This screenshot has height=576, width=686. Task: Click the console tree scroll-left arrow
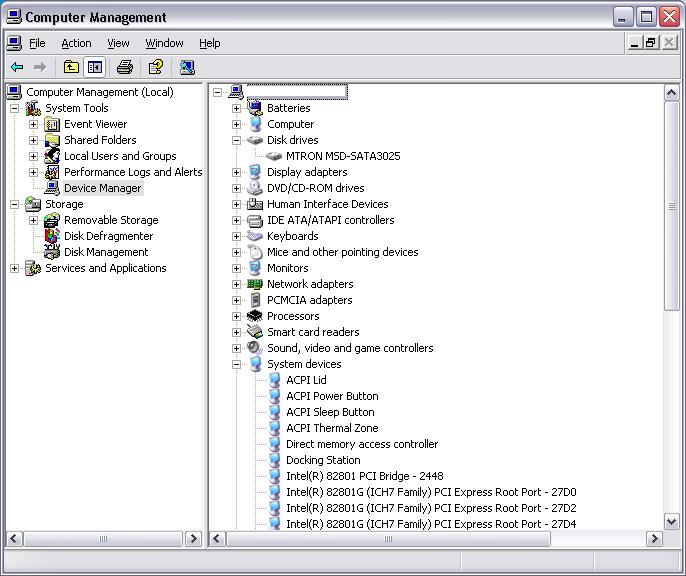[14, 539]
